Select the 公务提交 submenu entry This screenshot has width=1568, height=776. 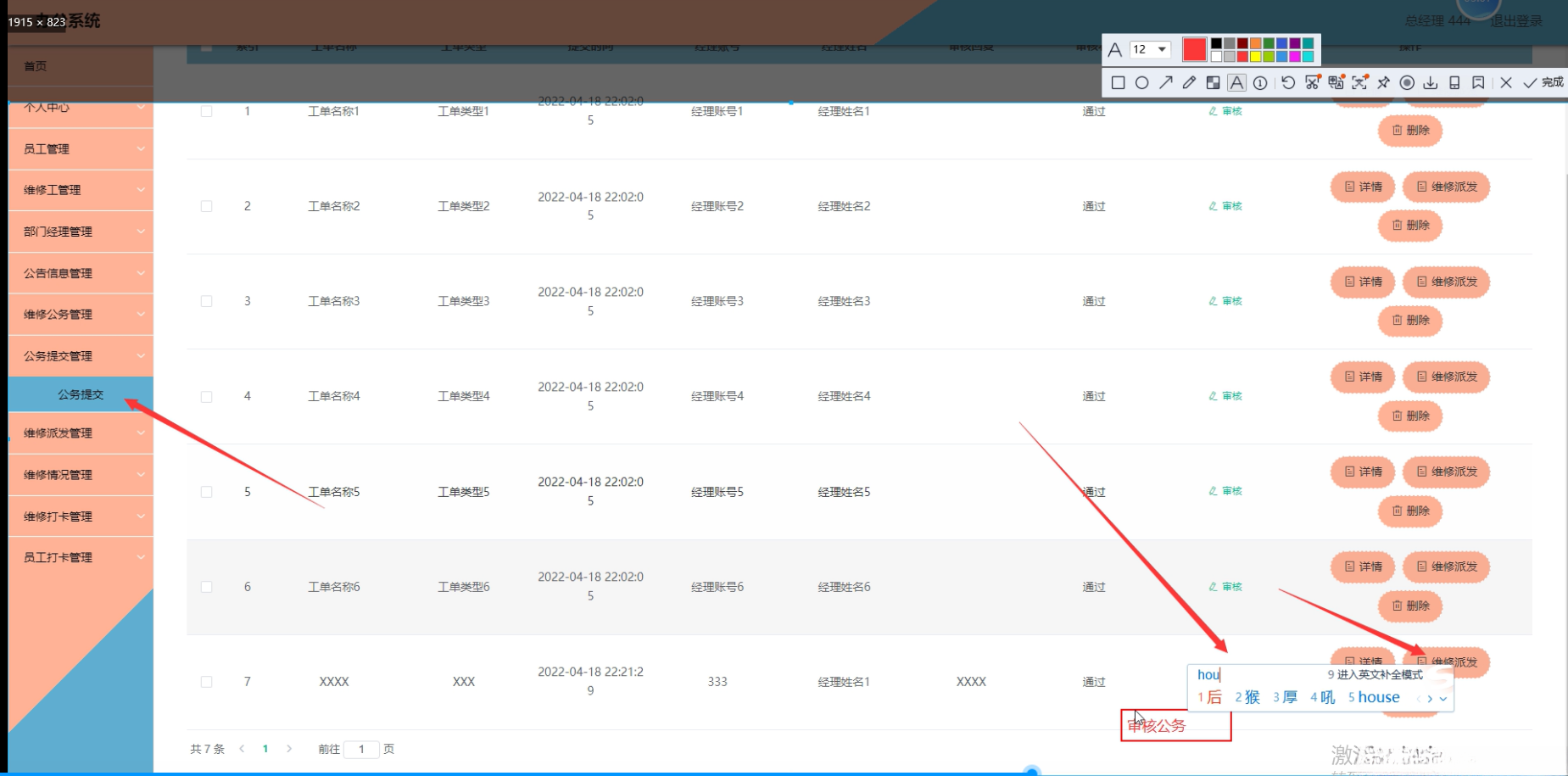(81, 394)
